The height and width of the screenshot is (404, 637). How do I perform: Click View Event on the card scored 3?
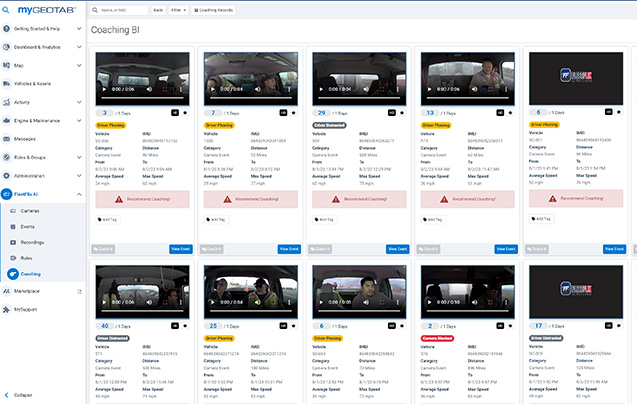coord(180,249)
